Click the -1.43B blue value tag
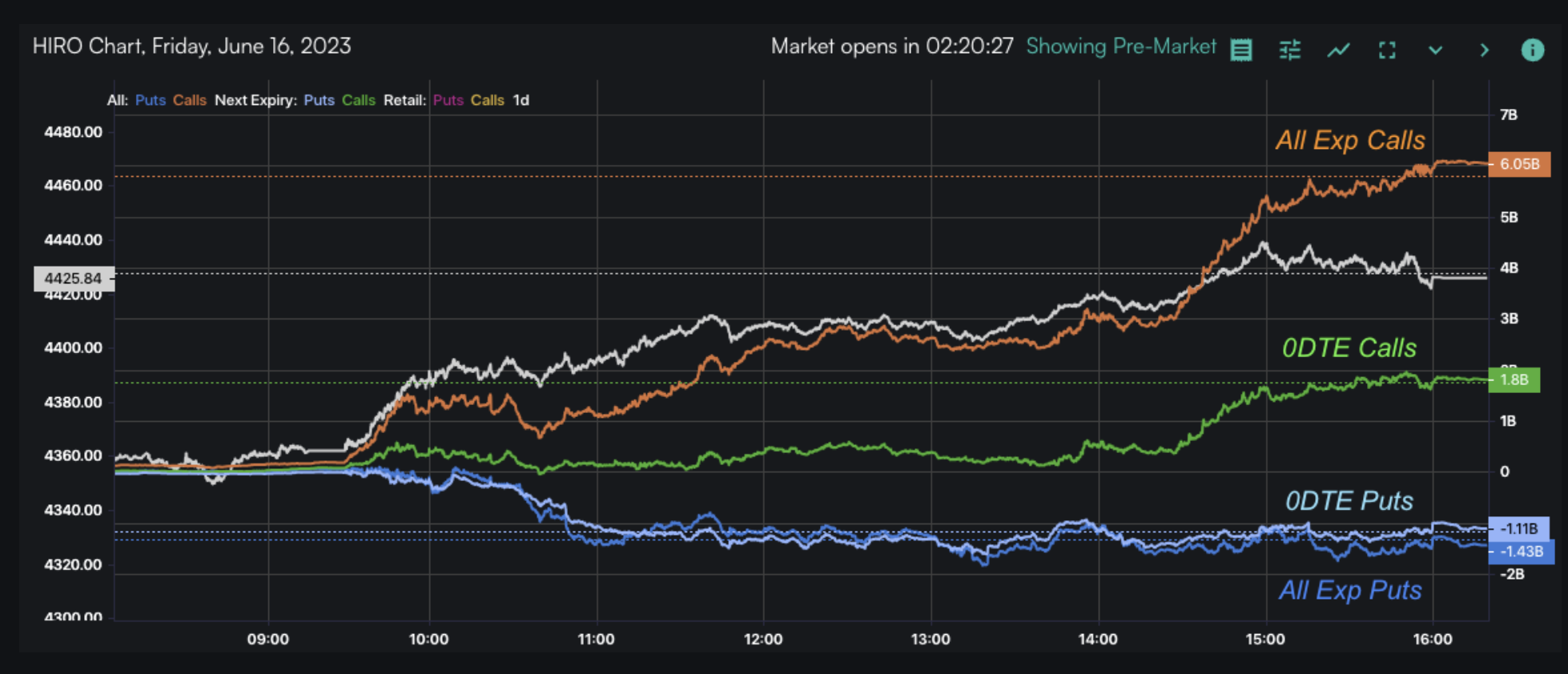Viewport: 1568px width, 674px height. click(1520, 552)
